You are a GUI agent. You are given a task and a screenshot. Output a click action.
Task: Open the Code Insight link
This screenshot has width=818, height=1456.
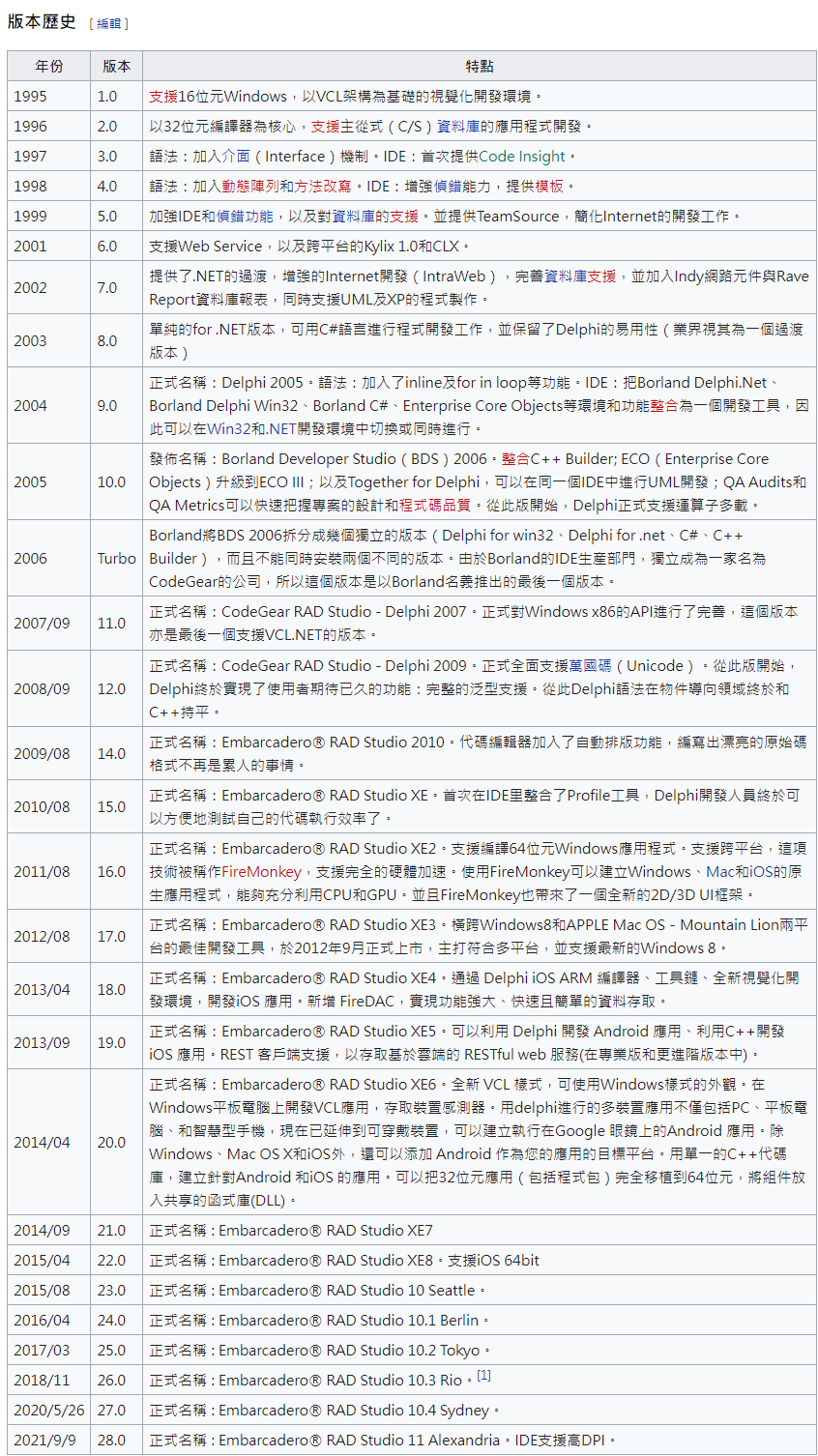coord(522,157)
